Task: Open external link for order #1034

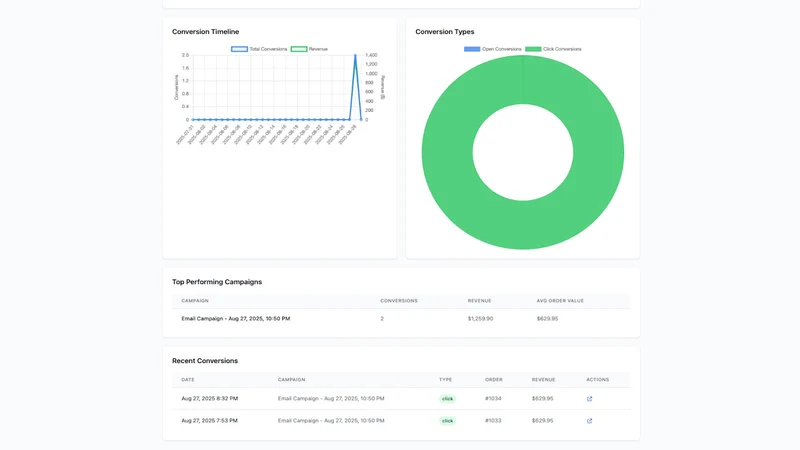Action: [x=589, y=399]
